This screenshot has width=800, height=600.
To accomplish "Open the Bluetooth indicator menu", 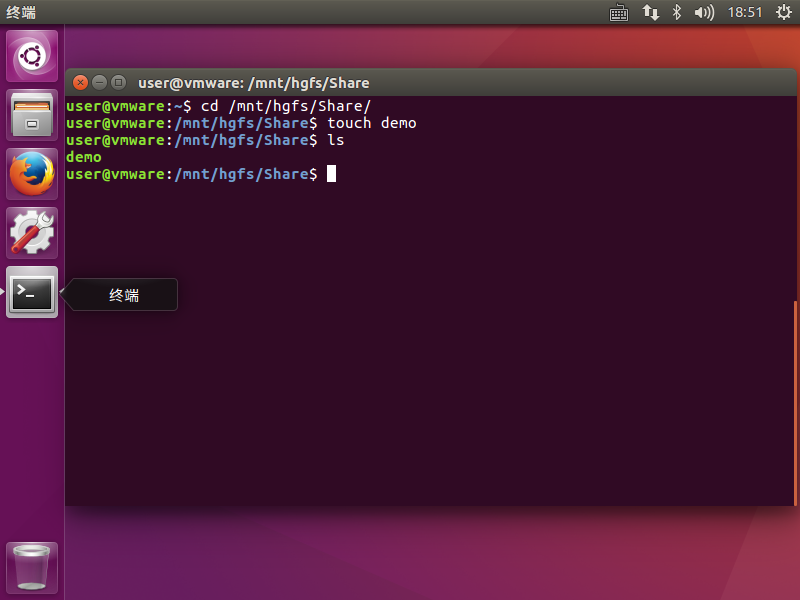I will pyautogui.click(x=677, y=12).
